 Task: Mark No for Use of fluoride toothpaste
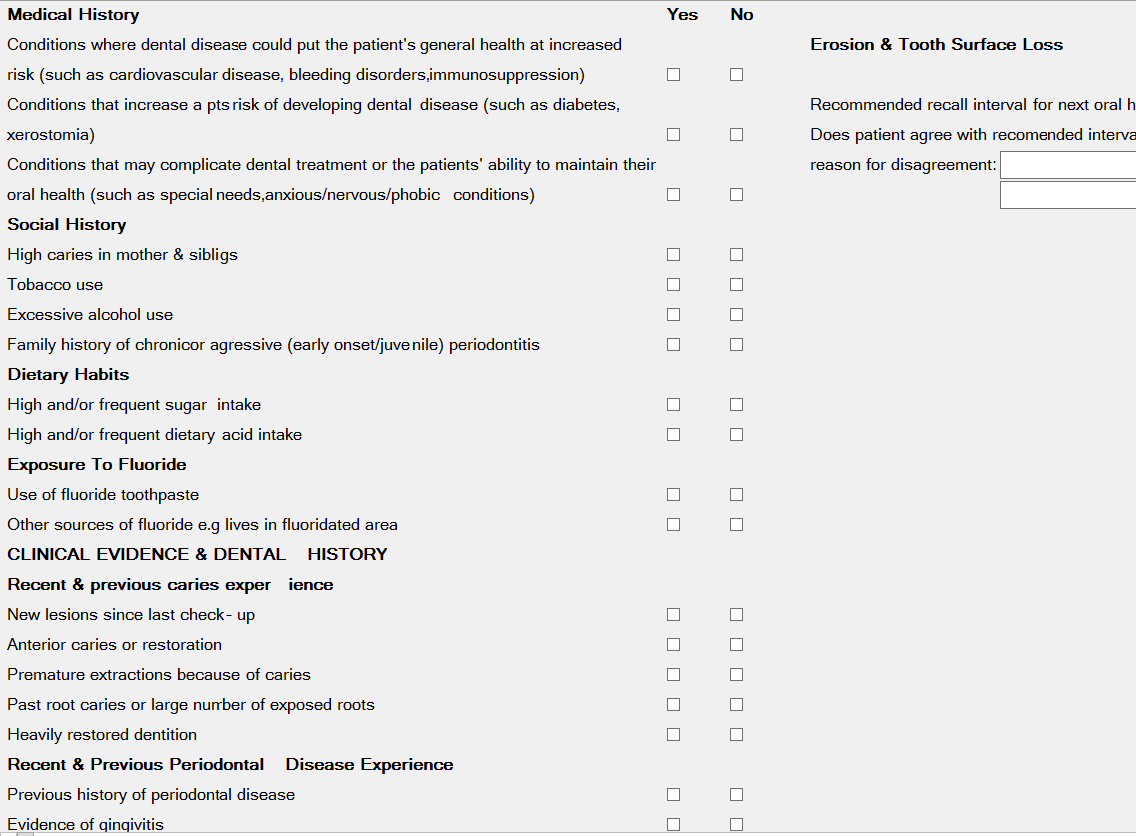coord(737,495)
